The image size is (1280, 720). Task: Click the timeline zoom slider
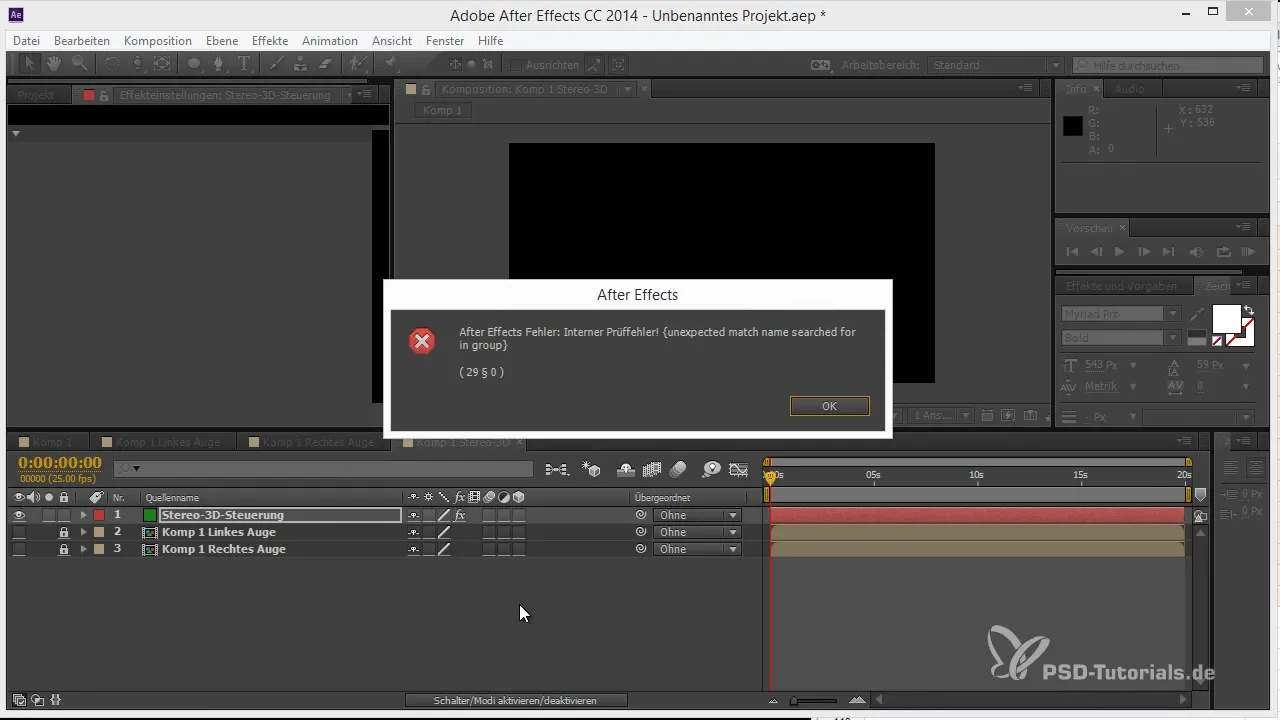coord(813,701)
